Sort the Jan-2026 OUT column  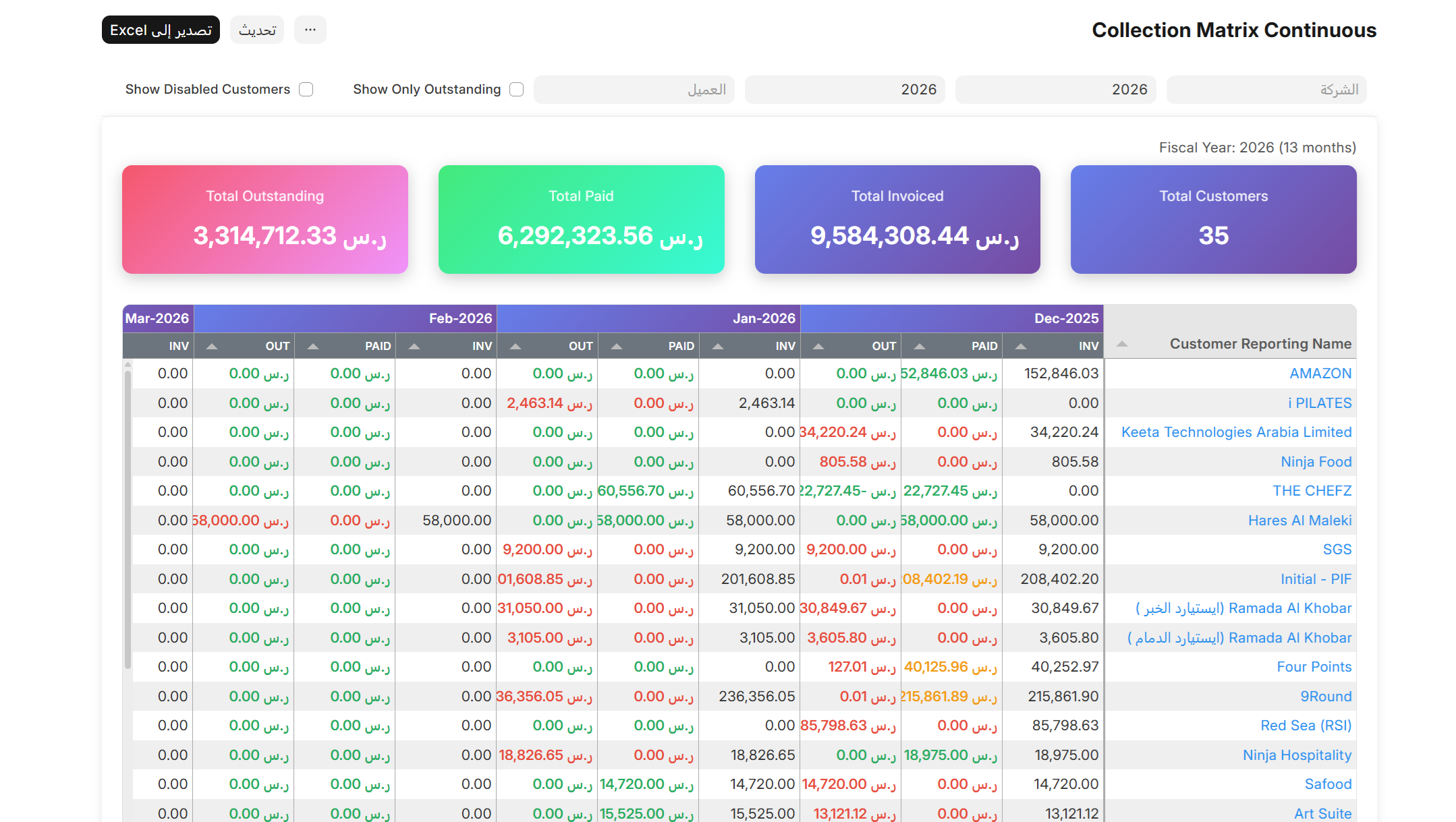click(x=515, y=345)
